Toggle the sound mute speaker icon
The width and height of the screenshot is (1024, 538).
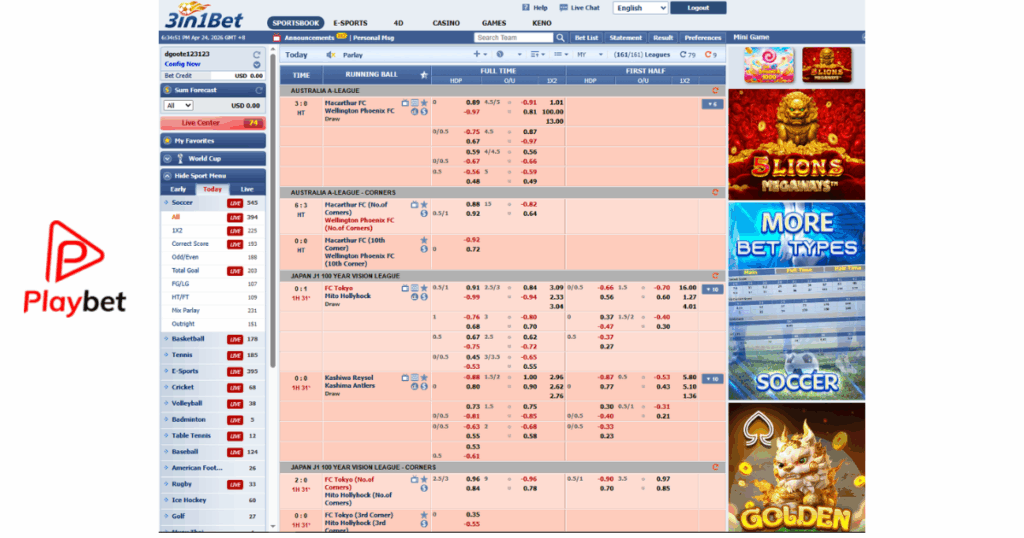(x=331, y=55)
